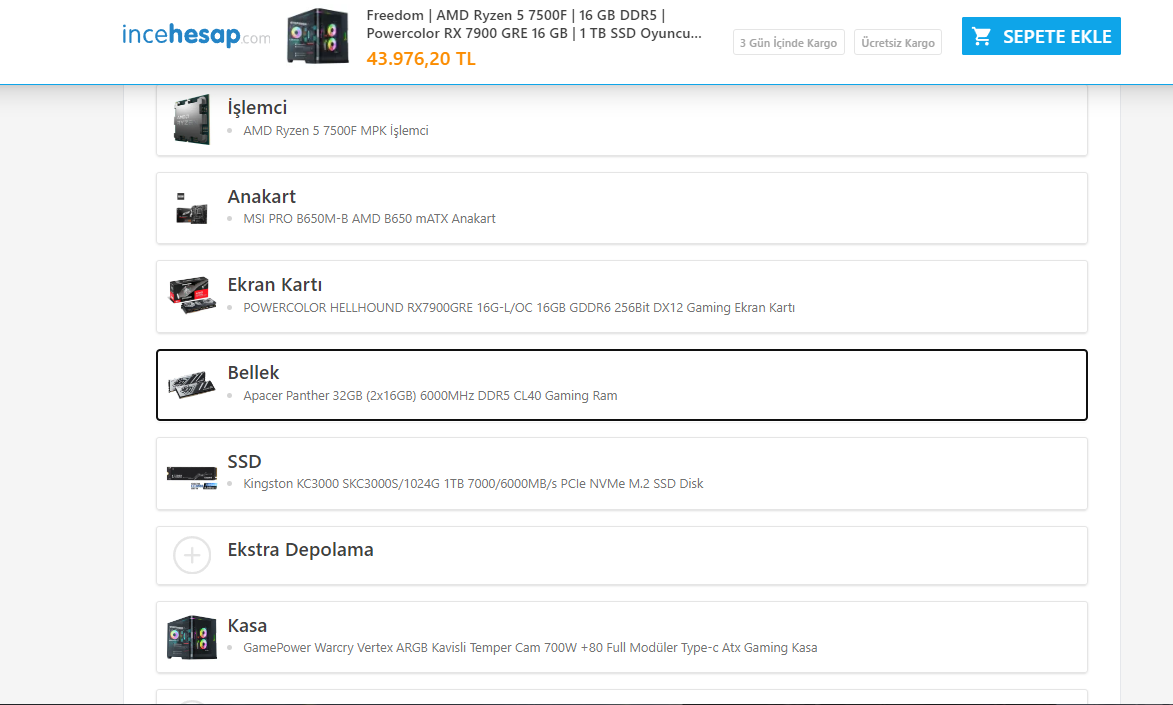Select the Kasa component heading
This screenshot has width=1173, height=705.
(x=248, y=626)
